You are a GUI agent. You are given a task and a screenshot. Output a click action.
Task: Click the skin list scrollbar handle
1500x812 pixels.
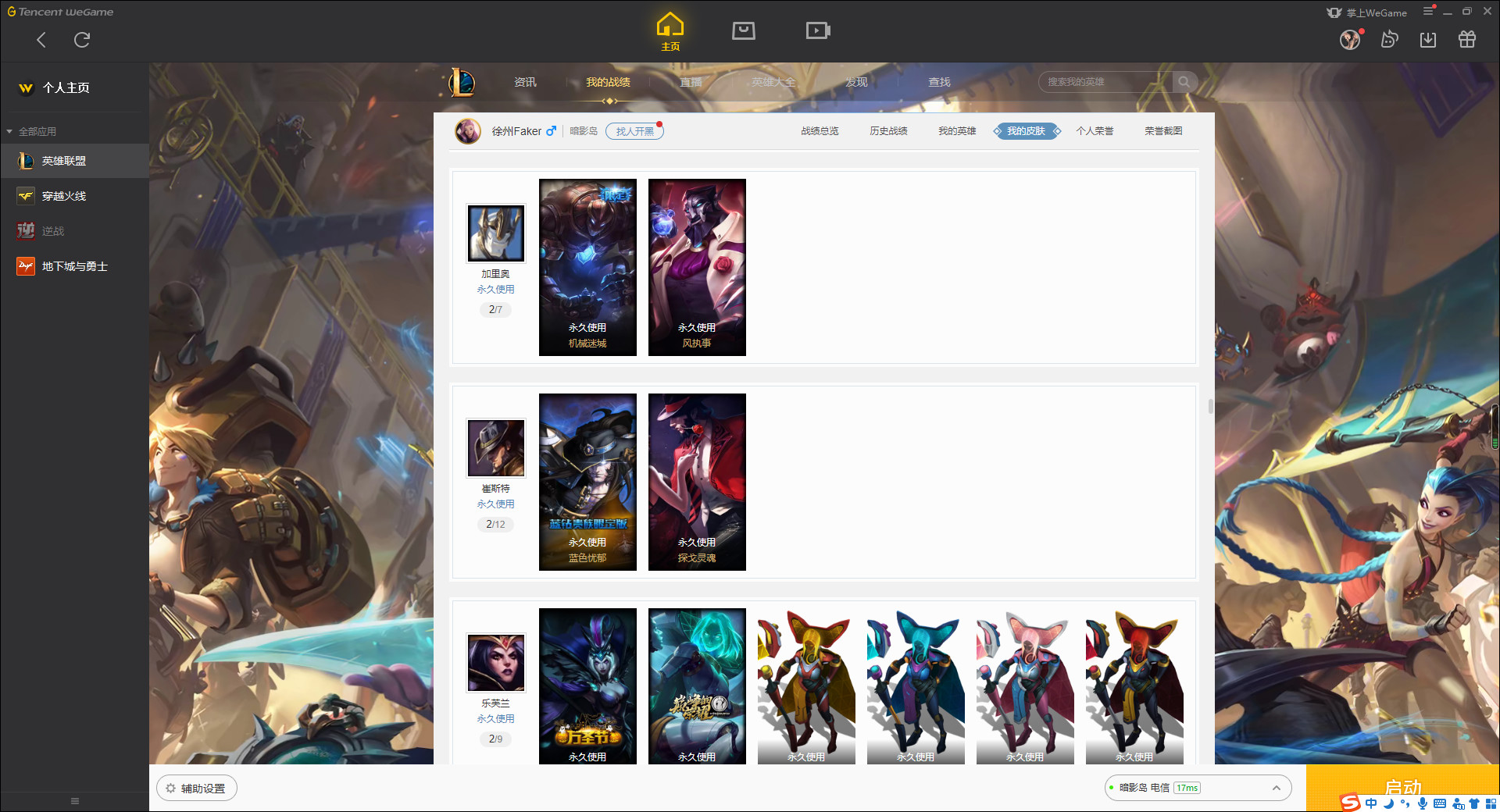pyautogui.click(x=1210, y=406)
